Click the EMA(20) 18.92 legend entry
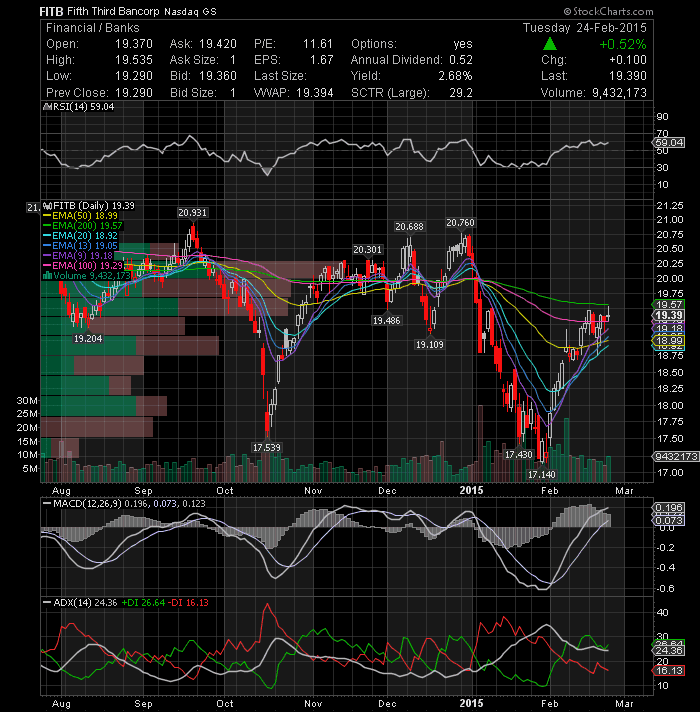The height and width of the screenshot is (712, 700). click(85, 236)
